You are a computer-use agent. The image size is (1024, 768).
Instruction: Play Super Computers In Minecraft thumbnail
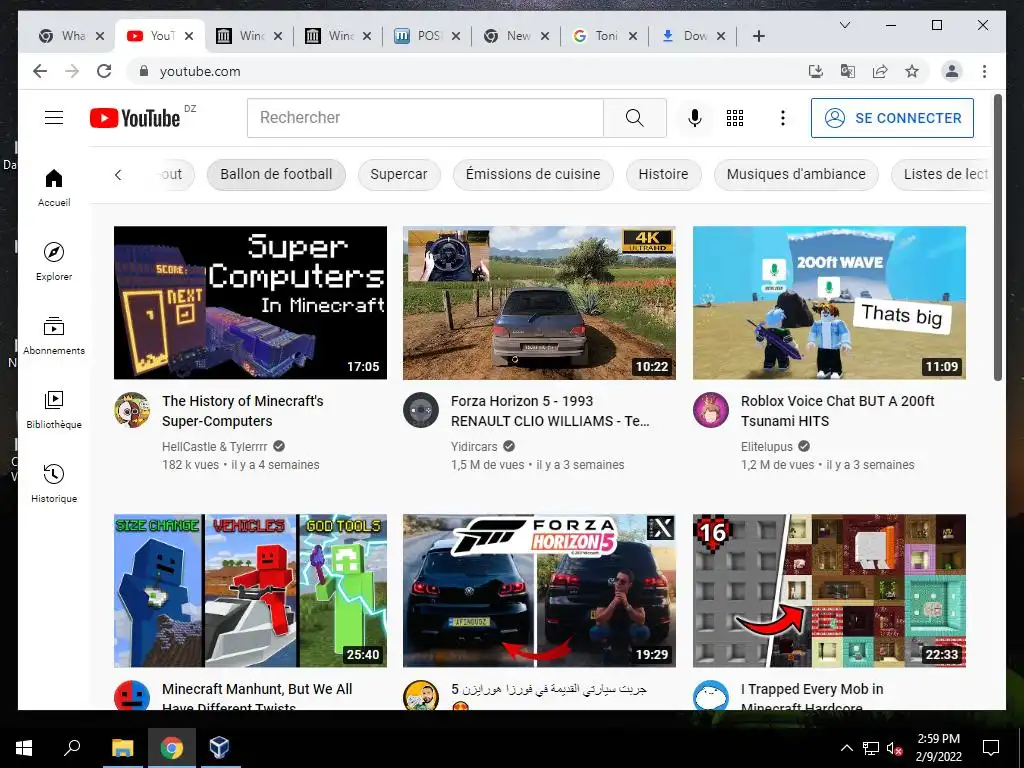click(x=250, y=303)
